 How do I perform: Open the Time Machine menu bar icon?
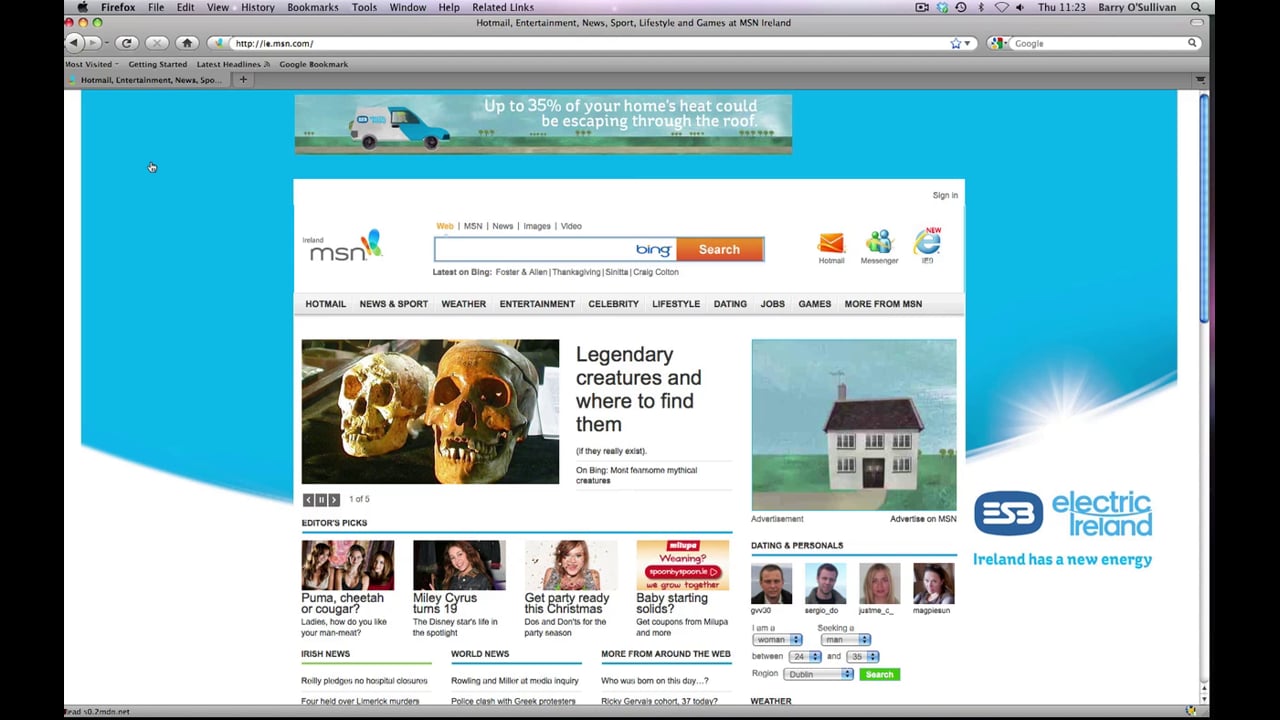click(961, 7)
